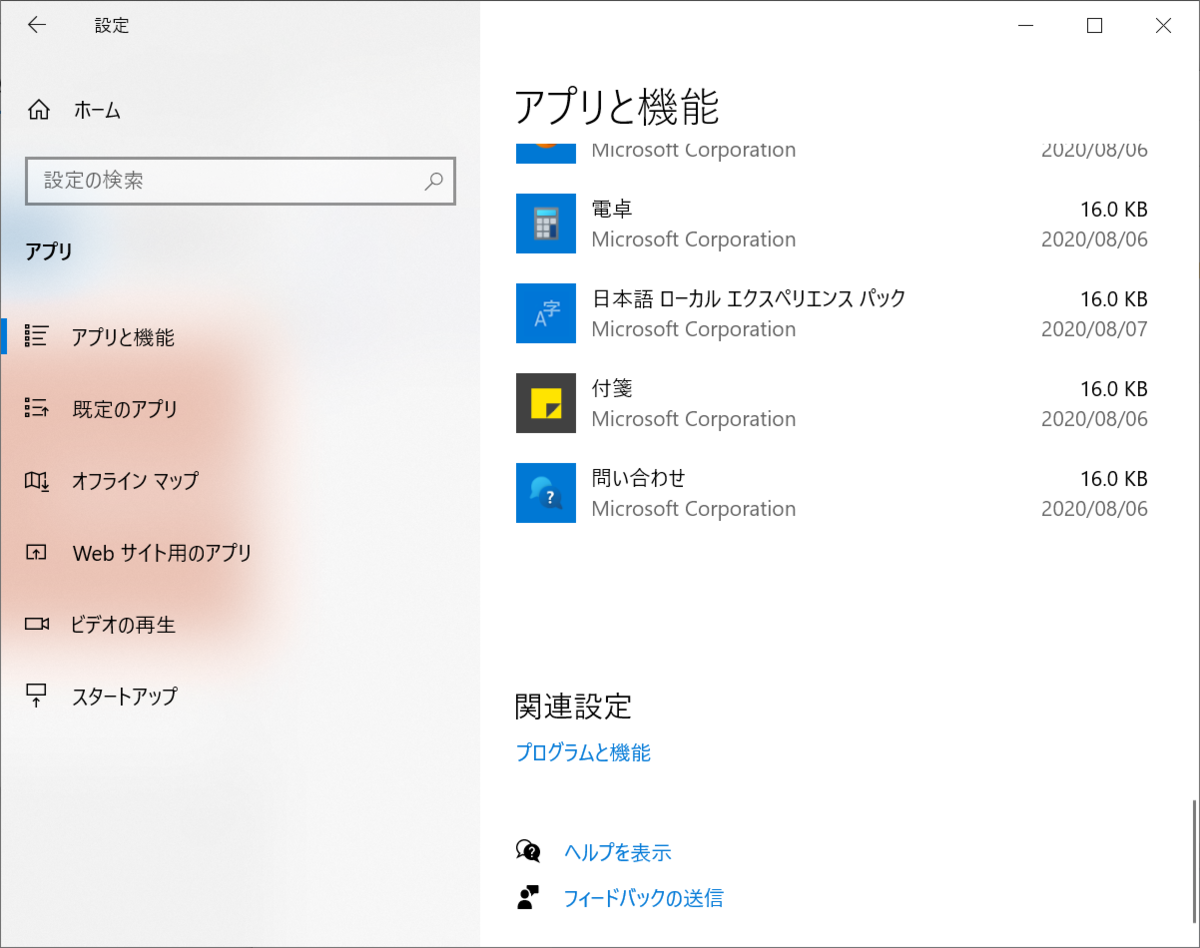Click the Web サイト用のアプリ sidebar icon
The width and height of the screenshot is (1200, 948).
coord(38,552)
